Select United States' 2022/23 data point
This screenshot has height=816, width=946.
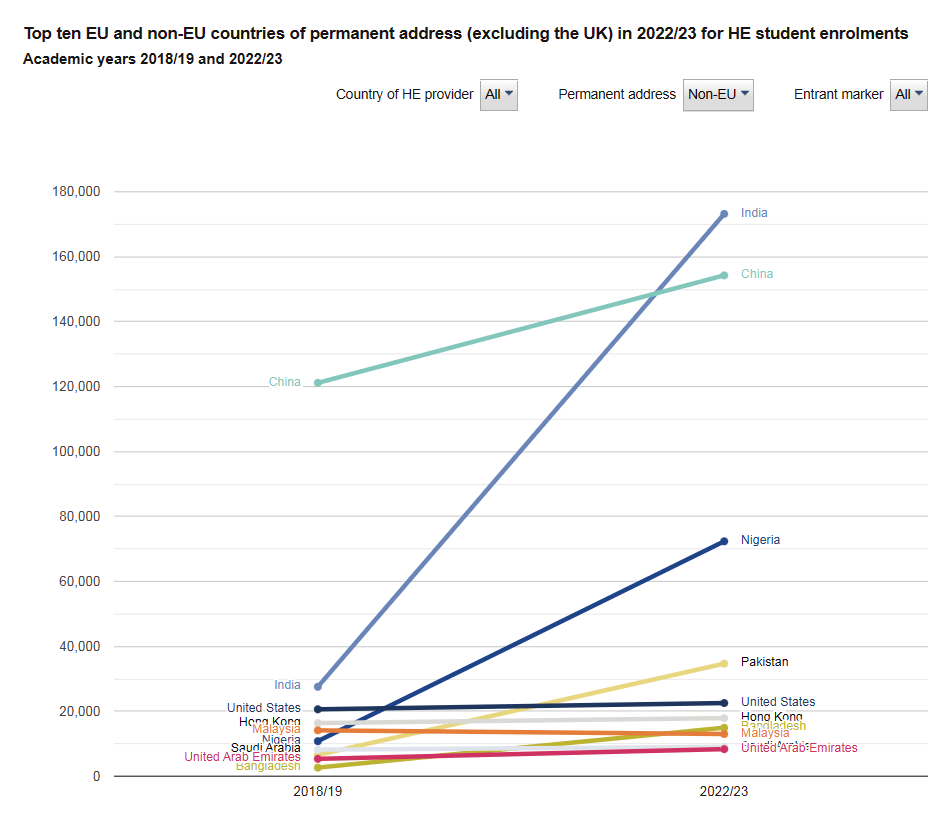point(724,703)
